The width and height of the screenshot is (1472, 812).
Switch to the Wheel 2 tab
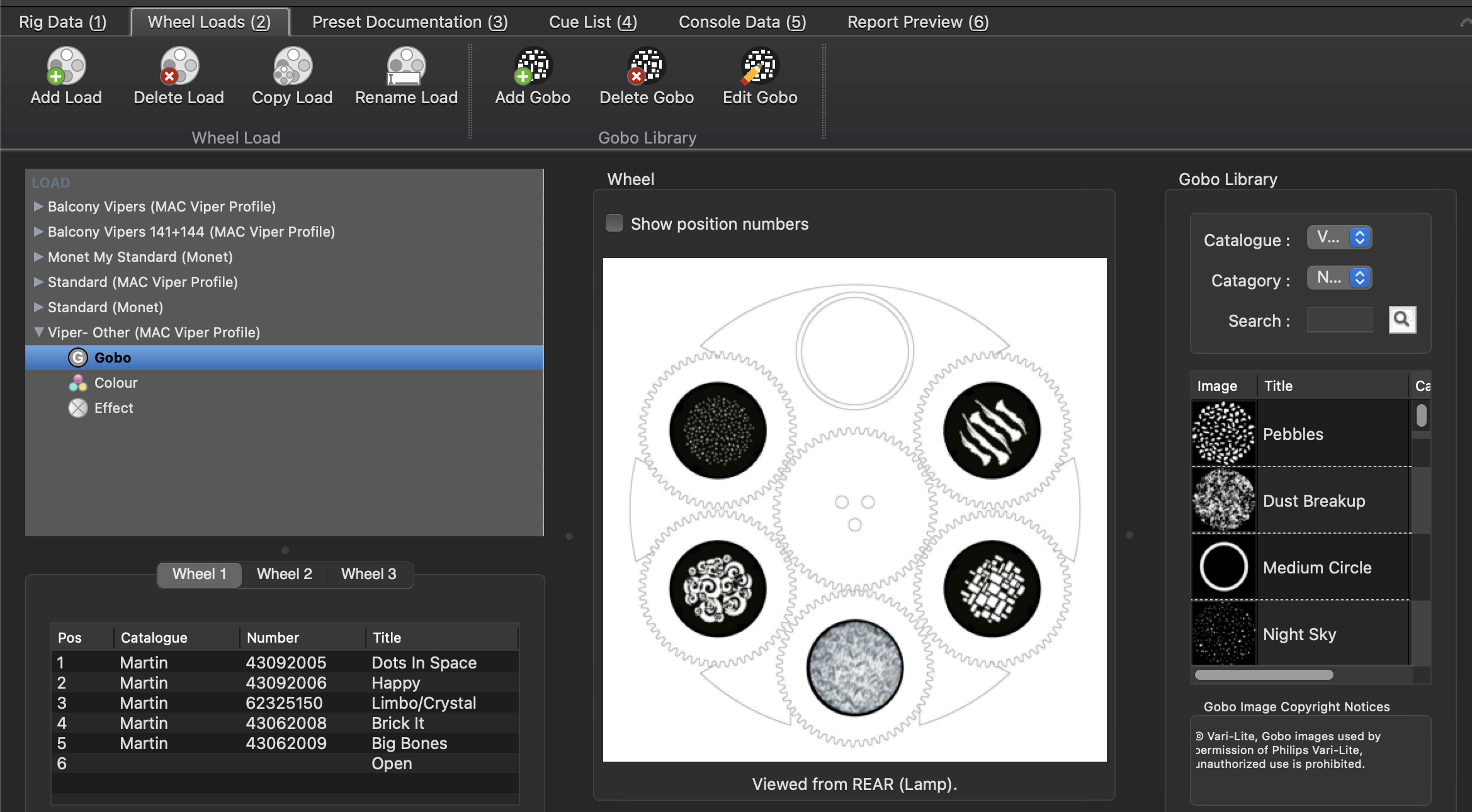tap(284, 573)
